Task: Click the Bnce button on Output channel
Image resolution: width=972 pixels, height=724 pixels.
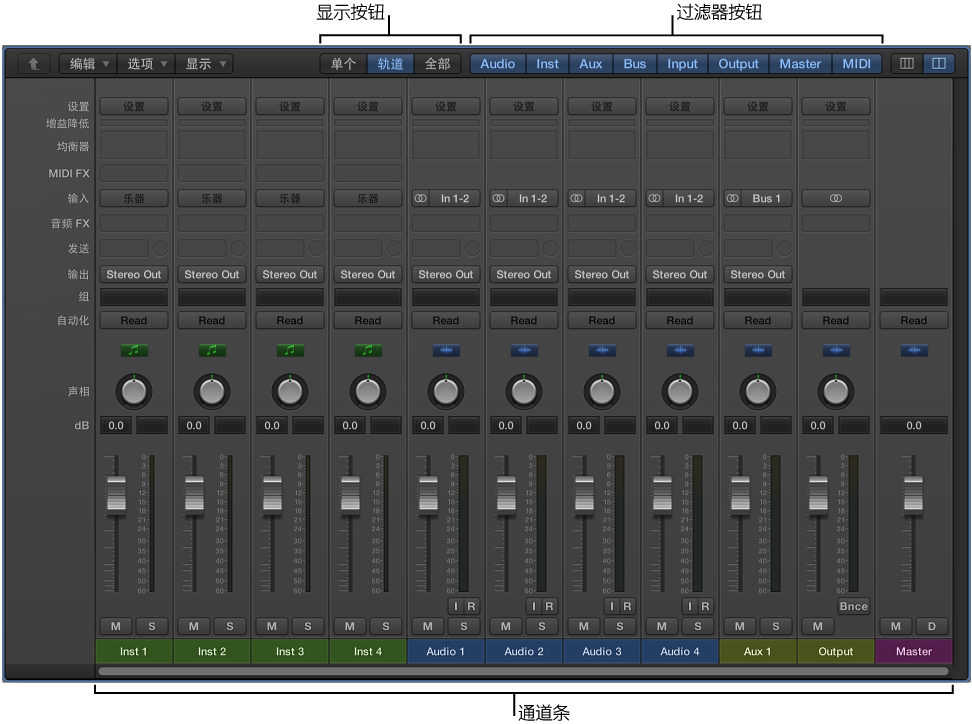Action: [853, 606]
